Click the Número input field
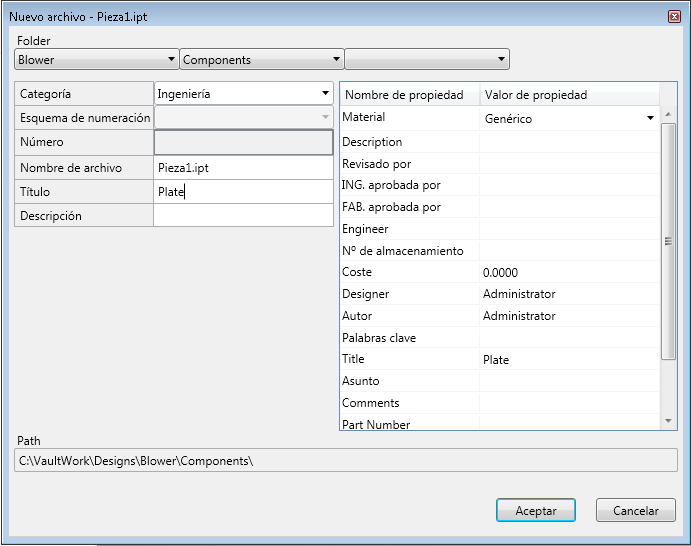Screen dimensions: 691x546 tap(243, 142)
